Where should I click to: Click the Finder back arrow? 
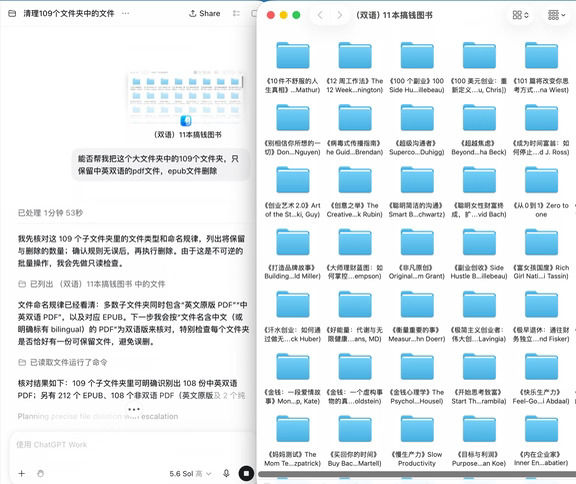click(x=320, y=15)
